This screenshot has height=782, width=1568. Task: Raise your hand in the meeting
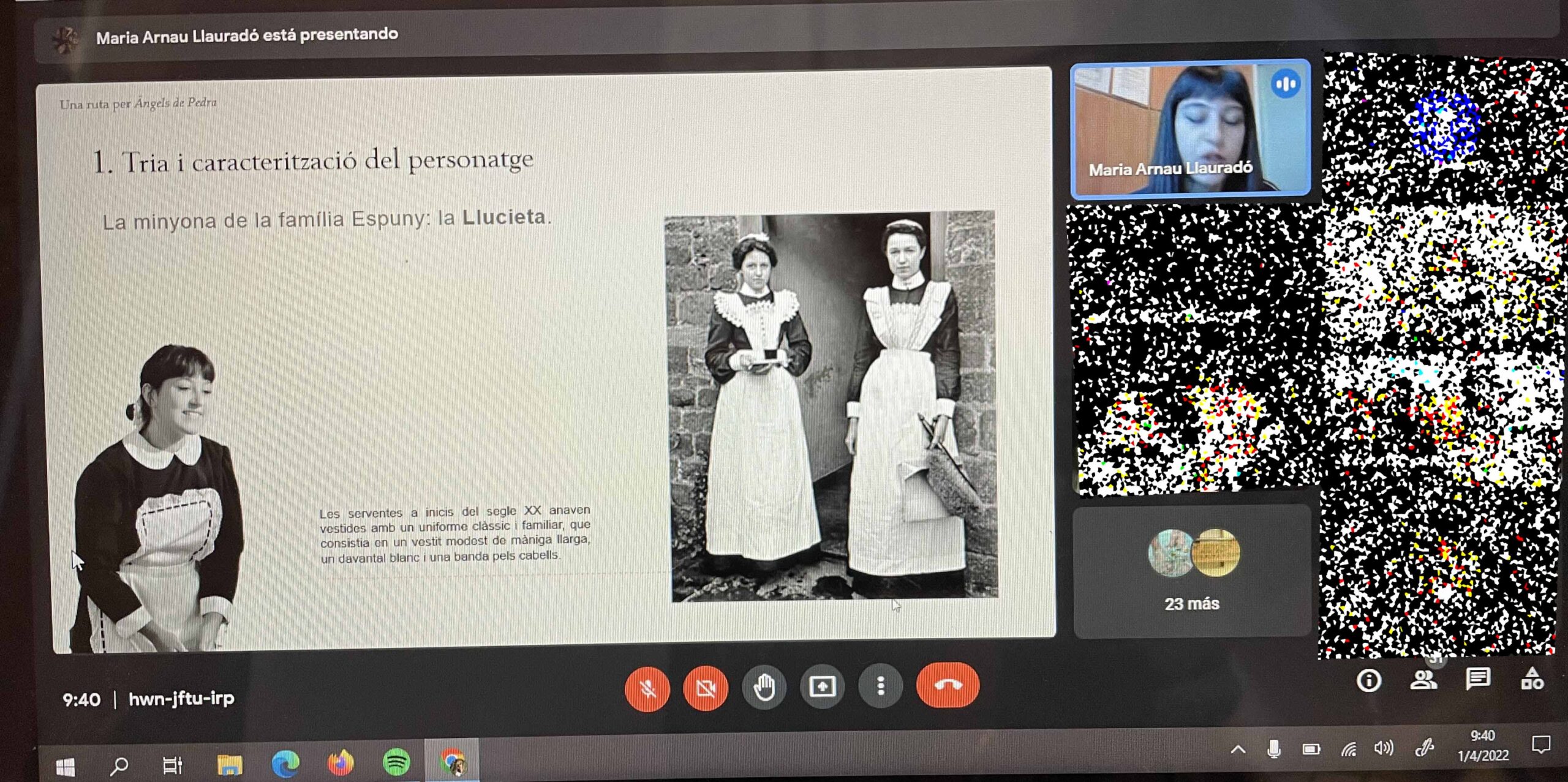pyautogui.click(x=764, y=687)
